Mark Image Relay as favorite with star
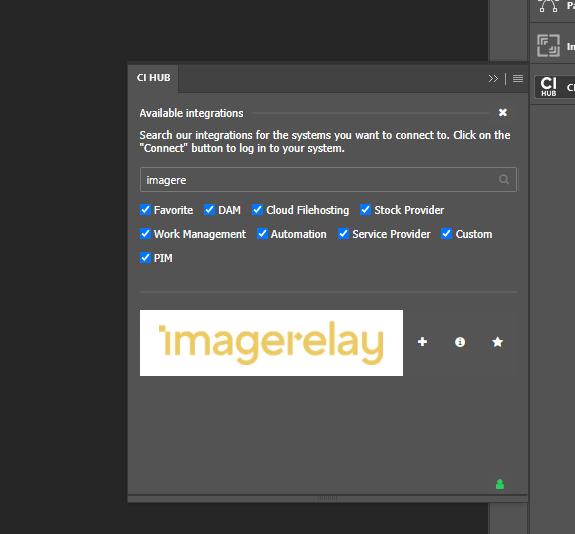 (497, 342)
